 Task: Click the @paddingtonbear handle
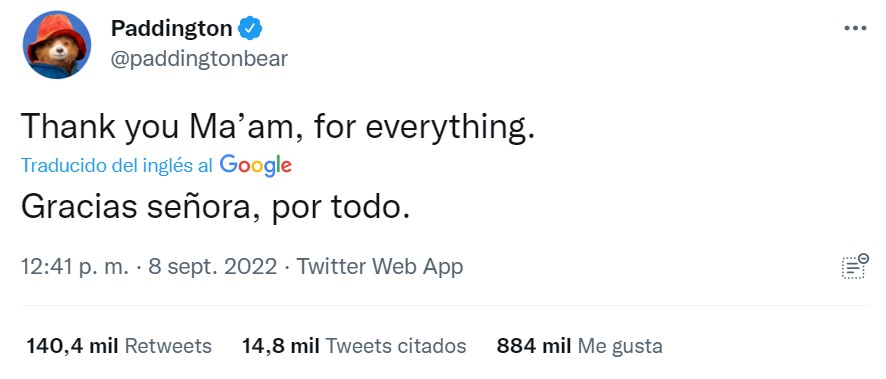[x=199, y=59]
